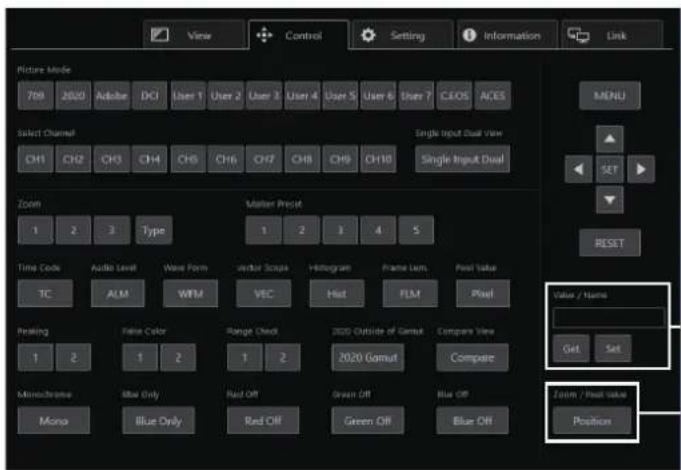Toggle the 2020 Gamut button
This screenshot has width=681, height=470.
point(368,357)
